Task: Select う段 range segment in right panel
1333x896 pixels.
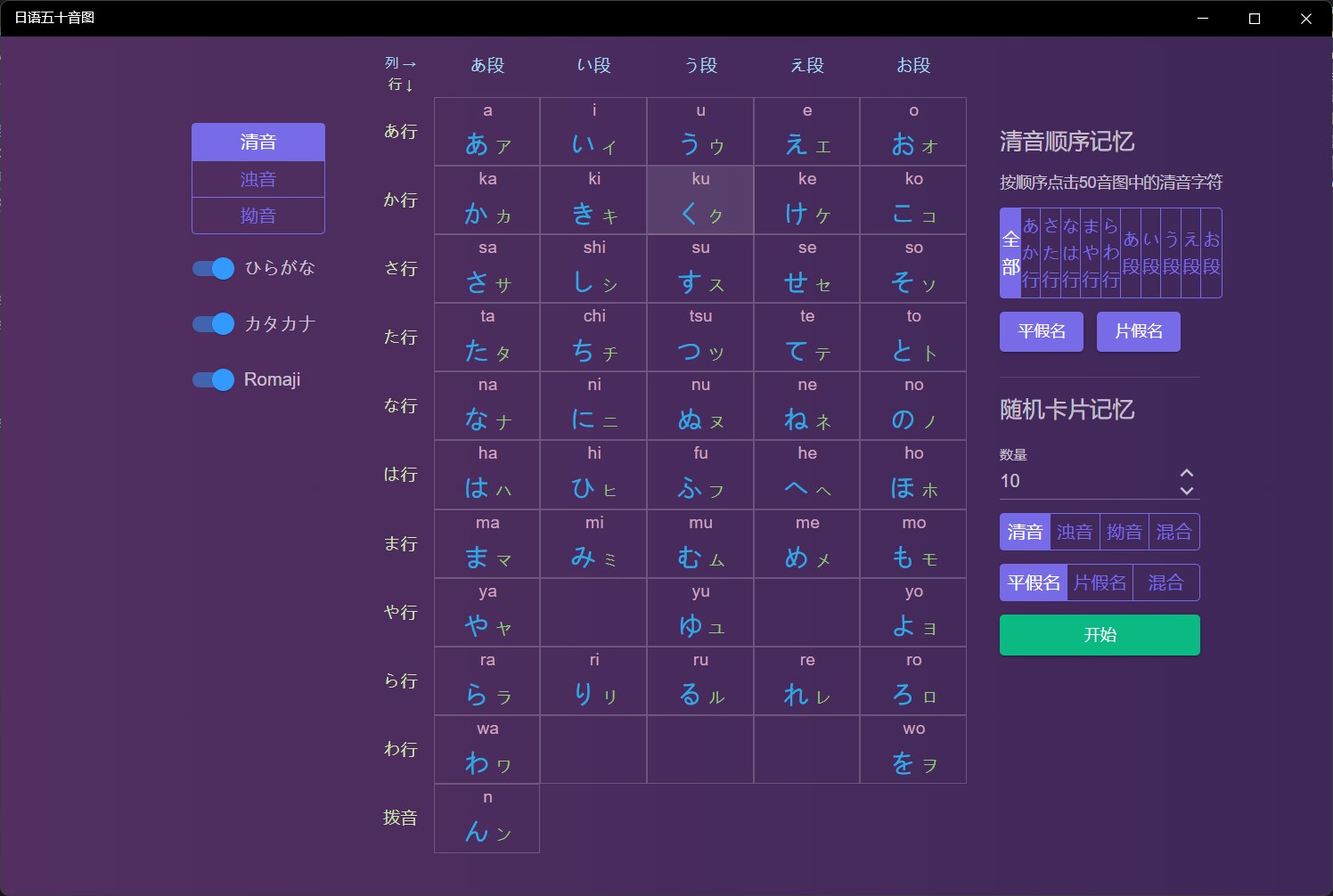Action: 1172,253
